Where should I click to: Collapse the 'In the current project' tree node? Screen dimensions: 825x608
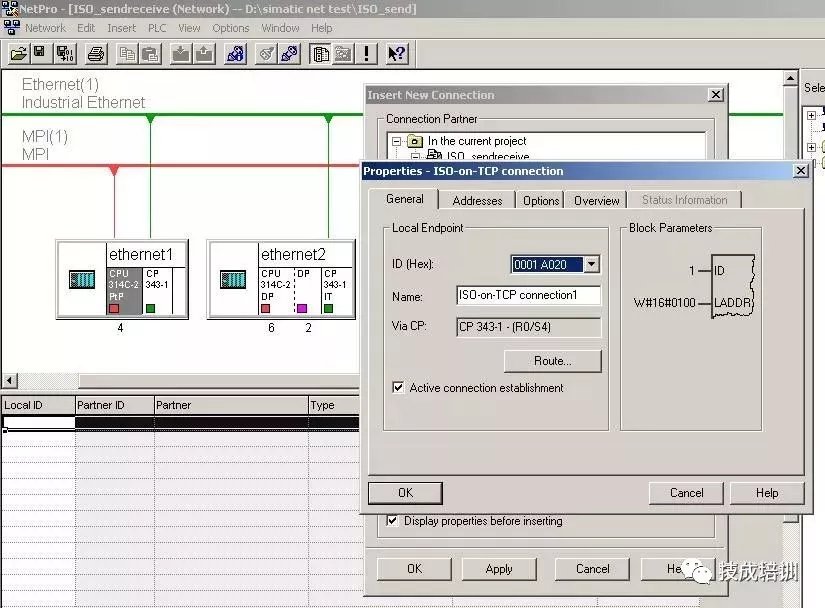(x=396, y=142)
